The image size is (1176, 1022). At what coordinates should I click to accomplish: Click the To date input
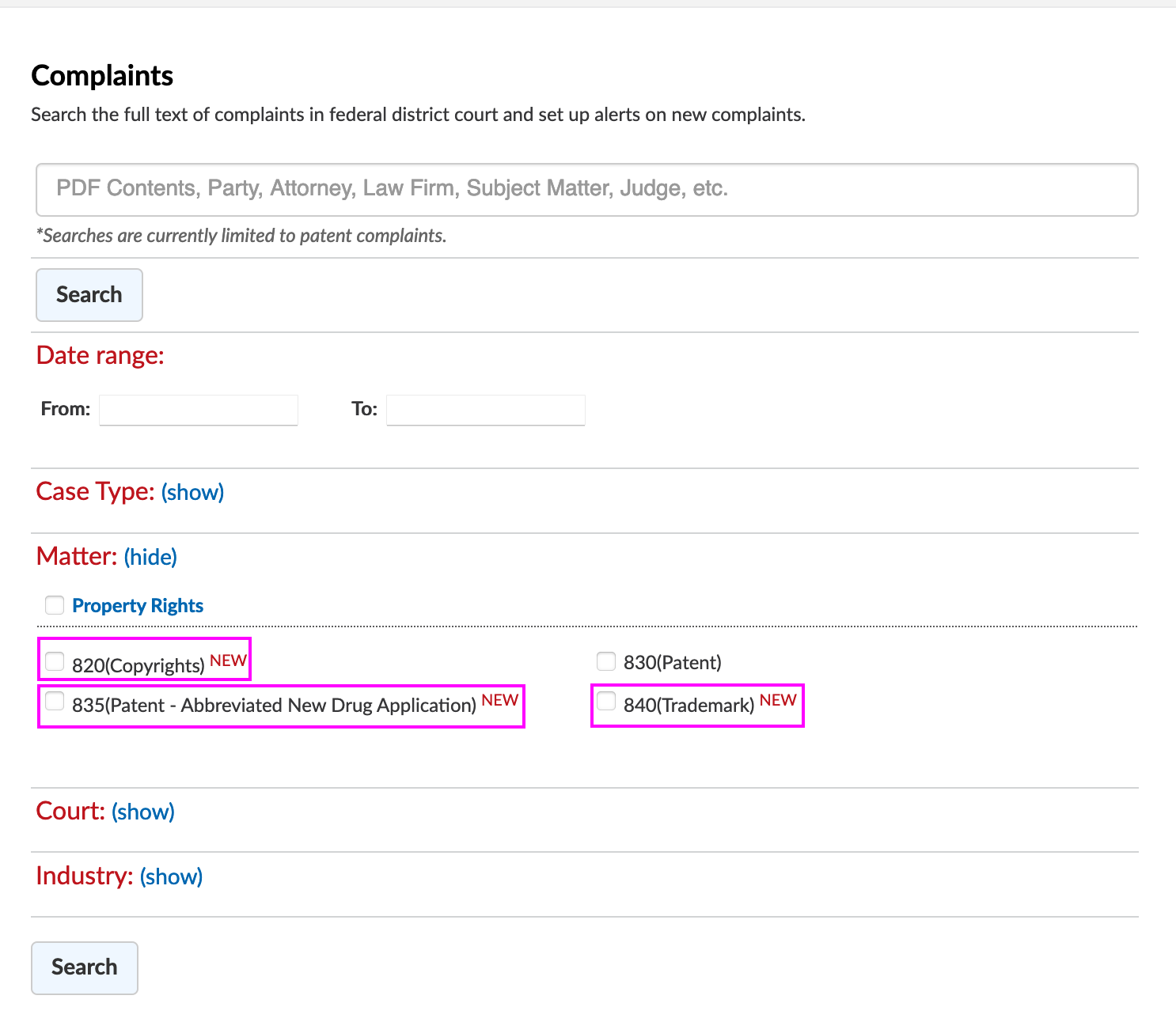pos(486,410)
